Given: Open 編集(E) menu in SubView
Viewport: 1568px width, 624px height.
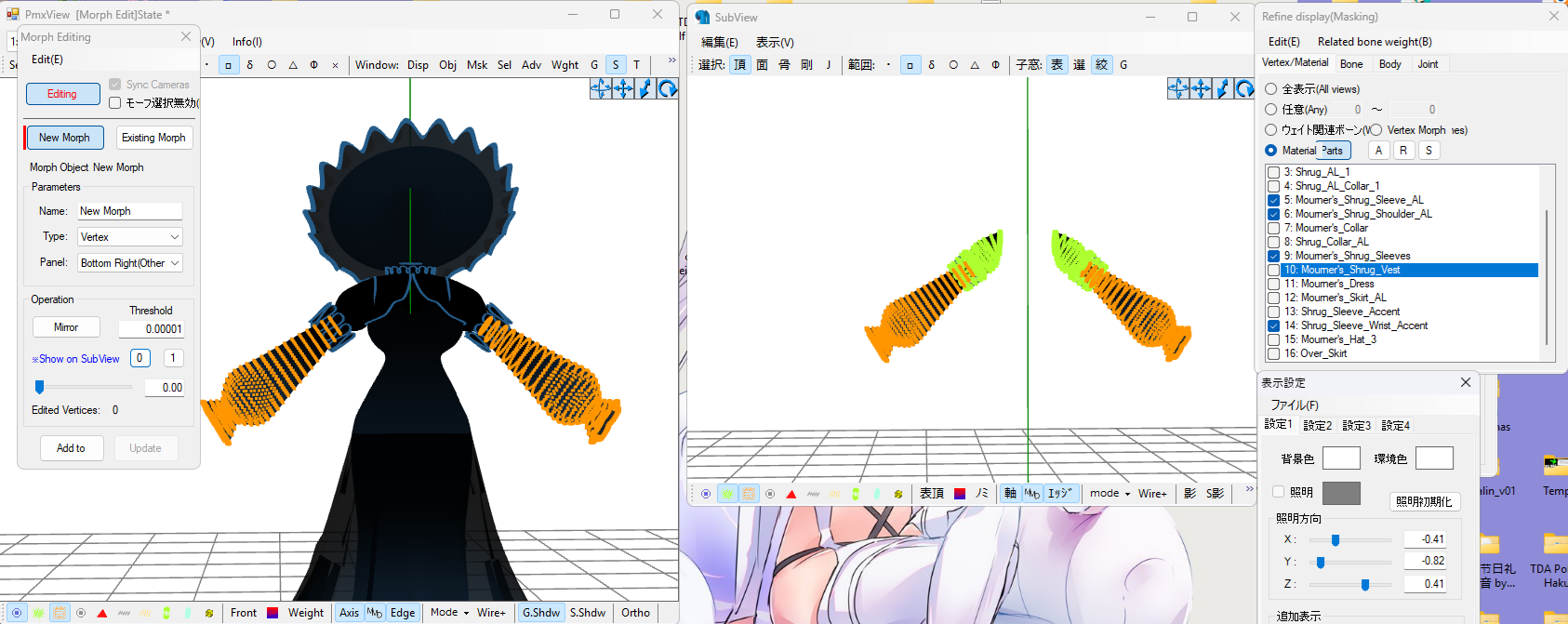Looking at the screenshot, I should (720, 43).
